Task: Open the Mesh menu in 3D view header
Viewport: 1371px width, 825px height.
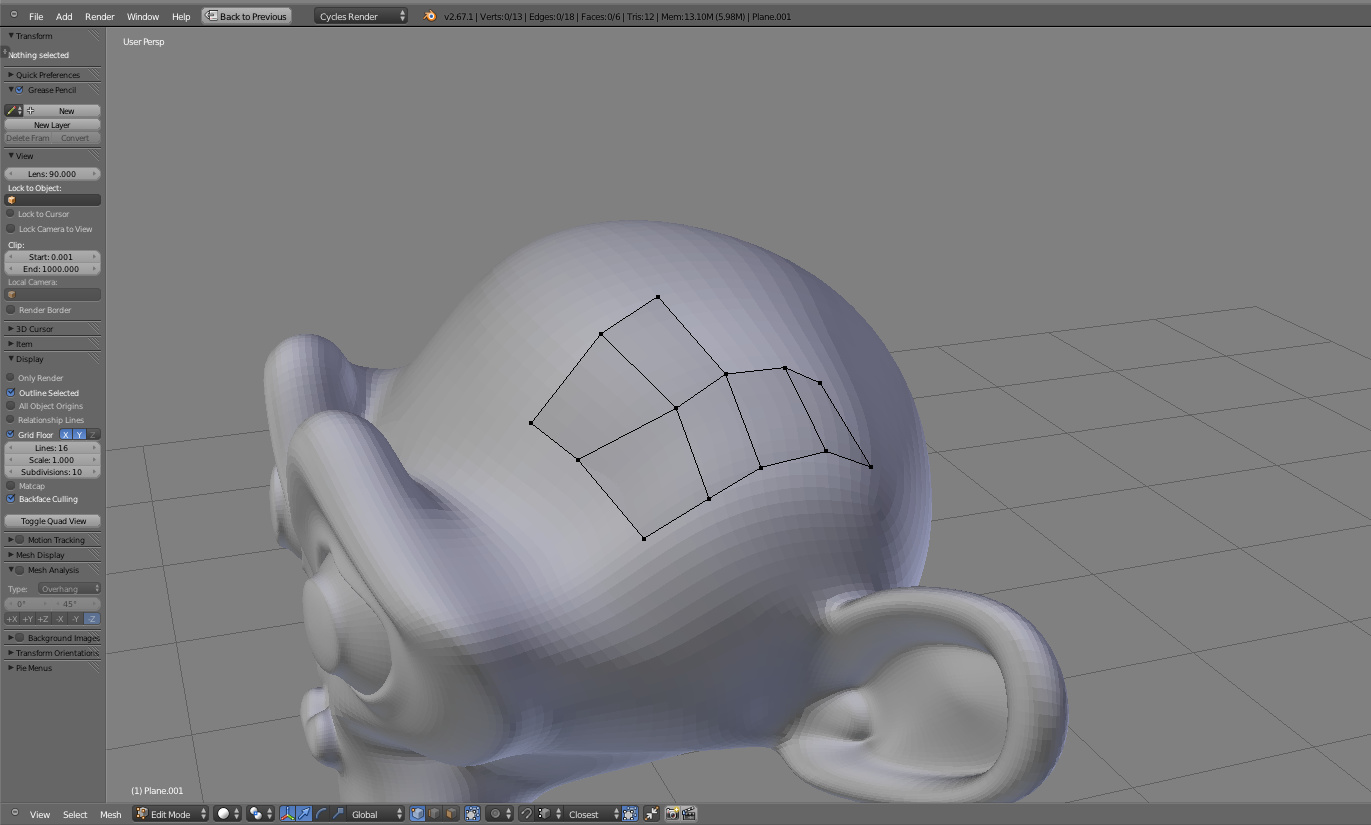Action: pos(110,814)
